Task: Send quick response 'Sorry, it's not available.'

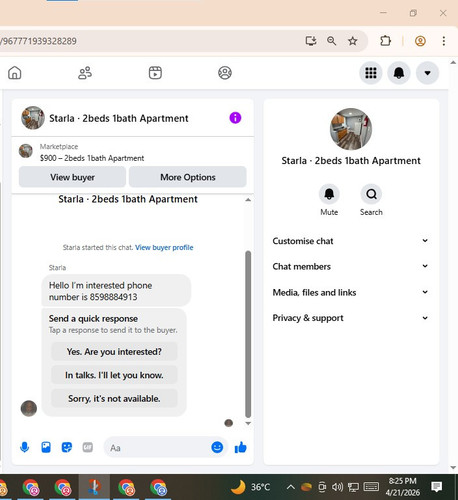Action: click(114, 398)
